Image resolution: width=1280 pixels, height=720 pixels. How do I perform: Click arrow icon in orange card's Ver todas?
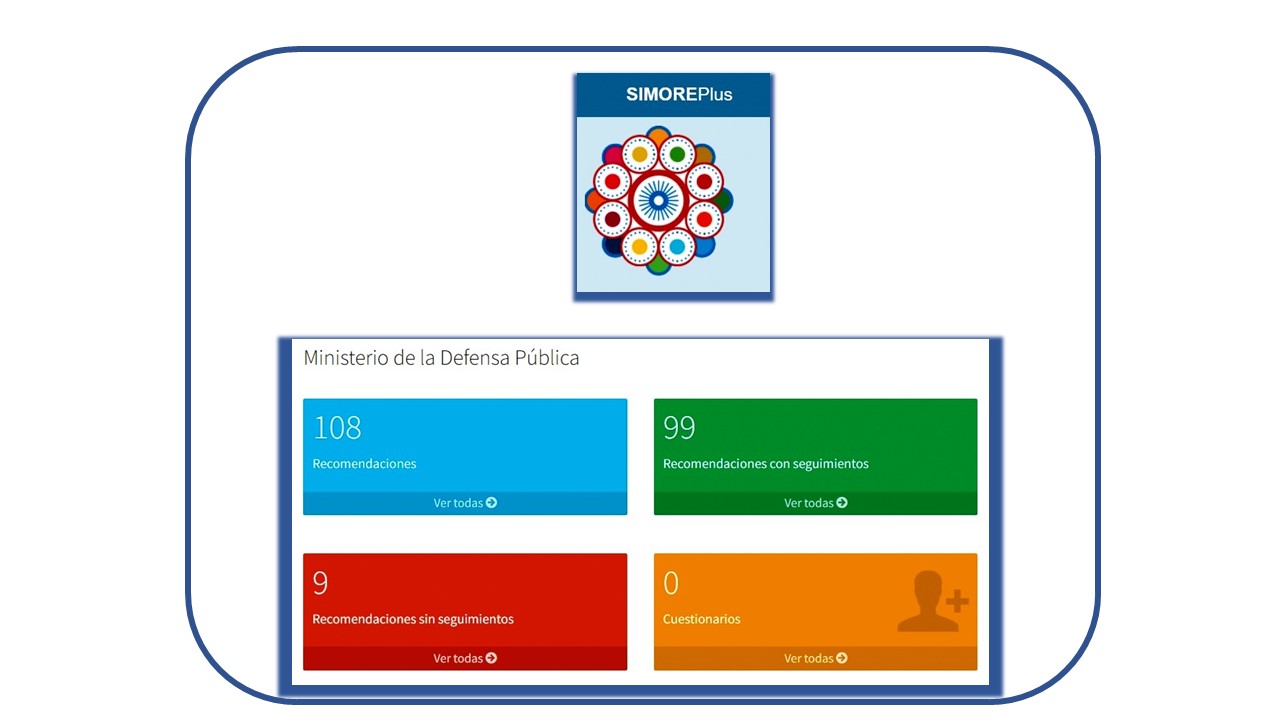point(842,658)
